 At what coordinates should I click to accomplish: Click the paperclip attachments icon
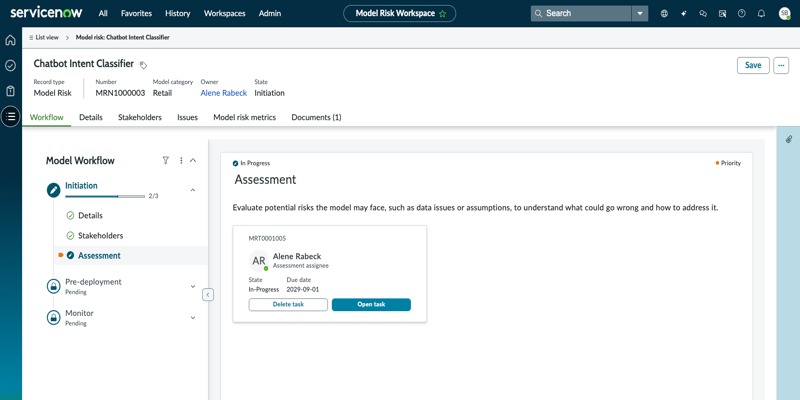click(x=789, y=139)
